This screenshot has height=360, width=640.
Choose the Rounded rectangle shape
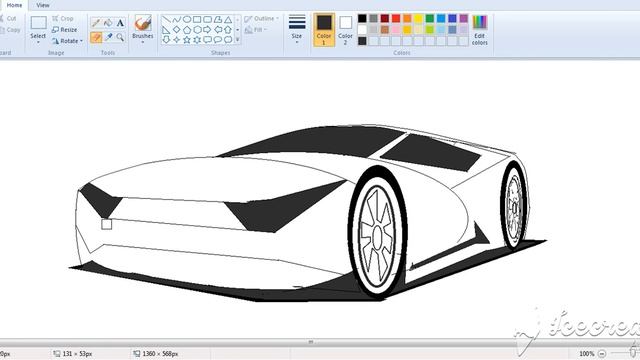pyautogui.click(x=207, y=19)
